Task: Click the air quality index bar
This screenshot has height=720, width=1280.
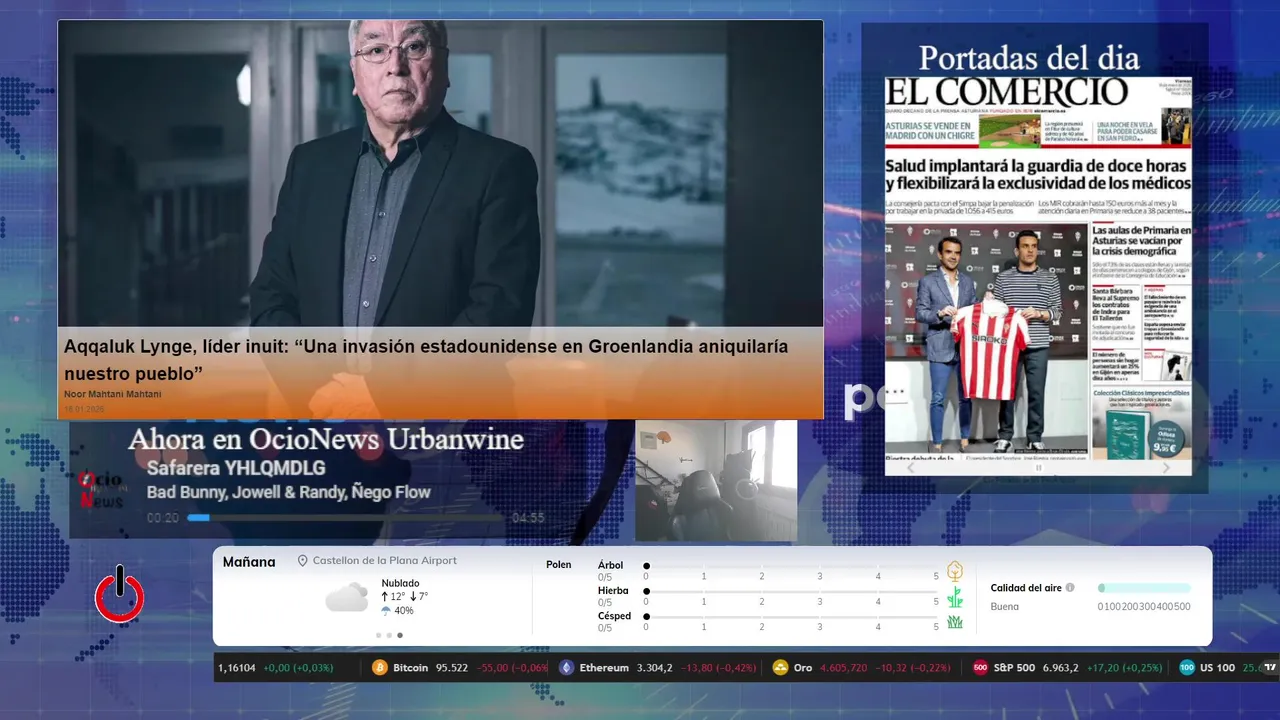Action: click(1144, 588)
